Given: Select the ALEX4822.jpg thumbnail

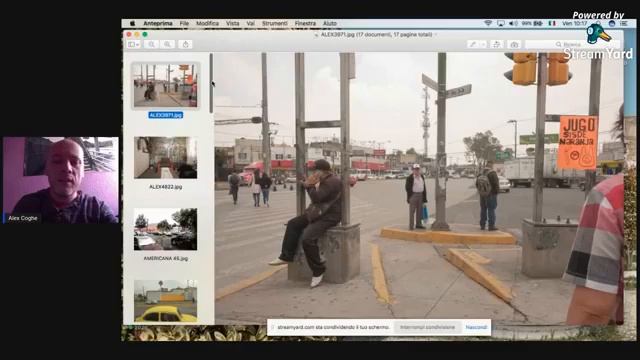Looking at the screenshot, I should click(x=165, y=158).
